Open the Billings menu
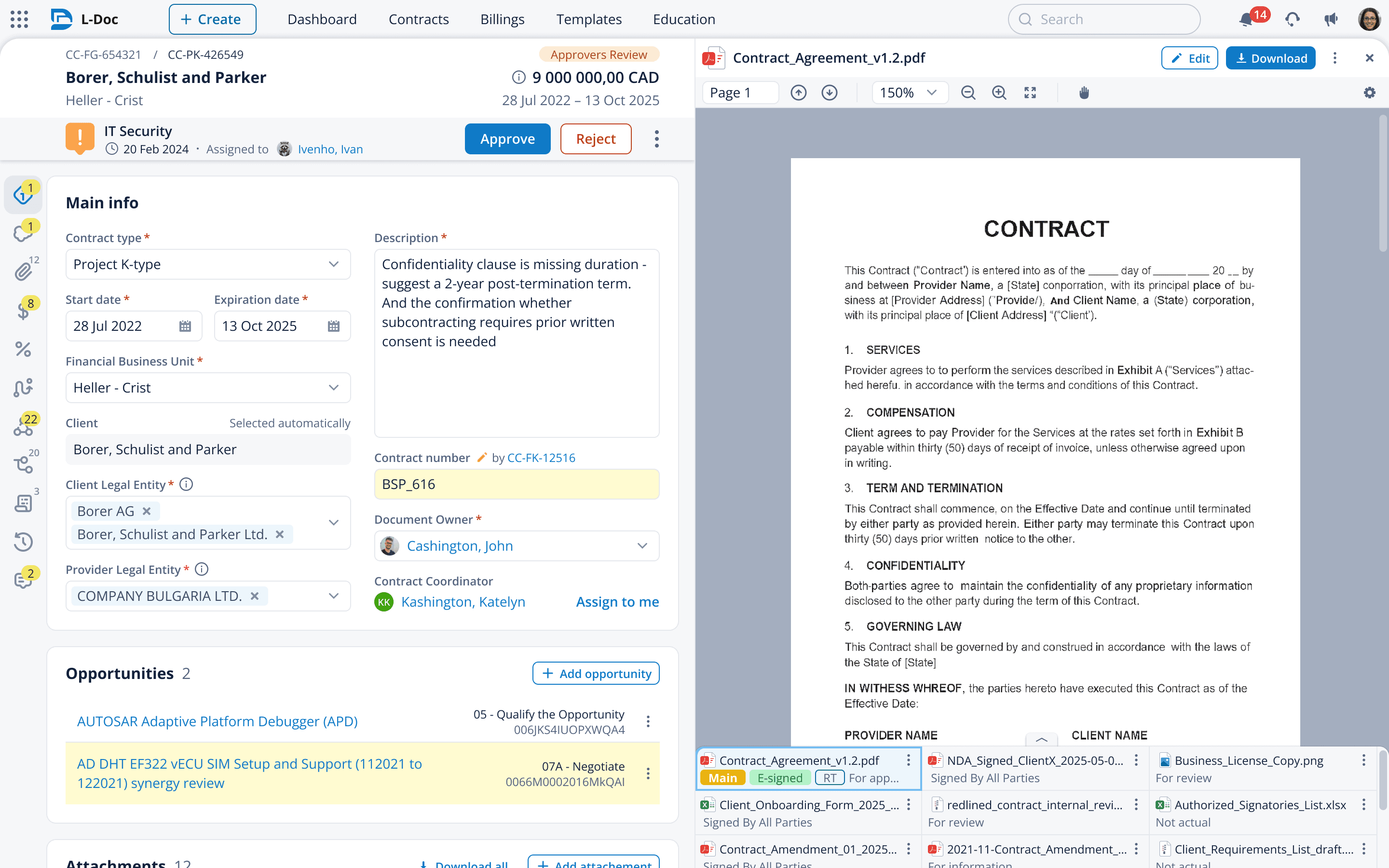 coord(502,19)
